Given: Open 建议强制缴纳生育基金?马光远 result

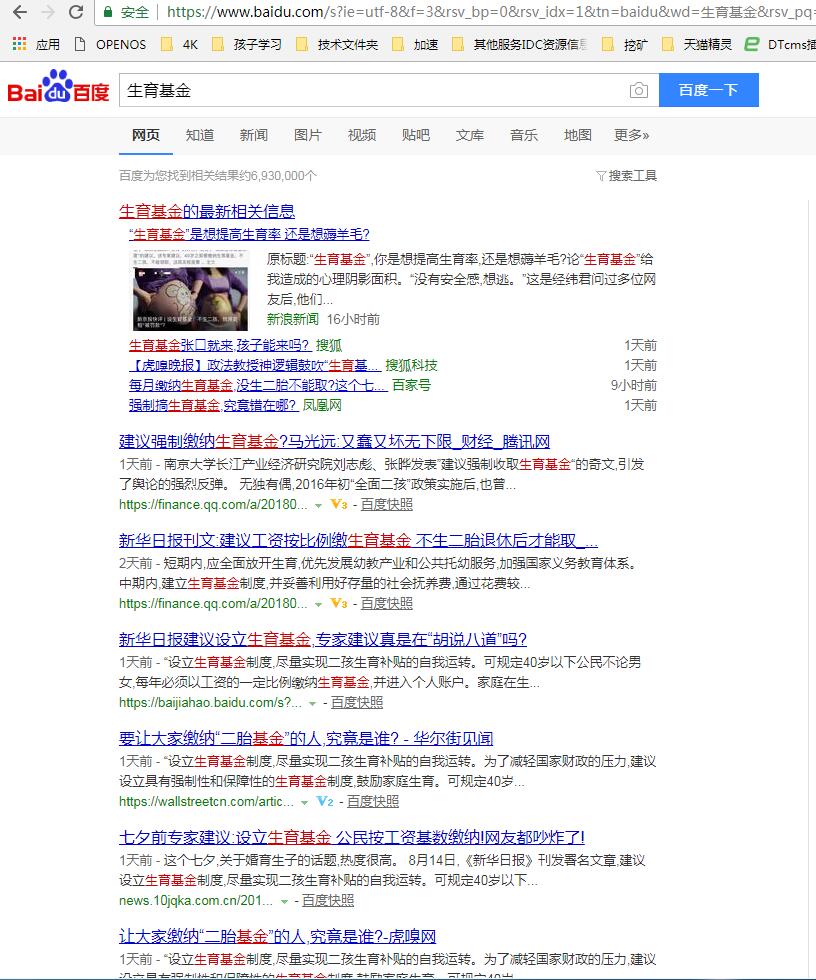Looking at the screenshot, I should (x=334, y=441).
